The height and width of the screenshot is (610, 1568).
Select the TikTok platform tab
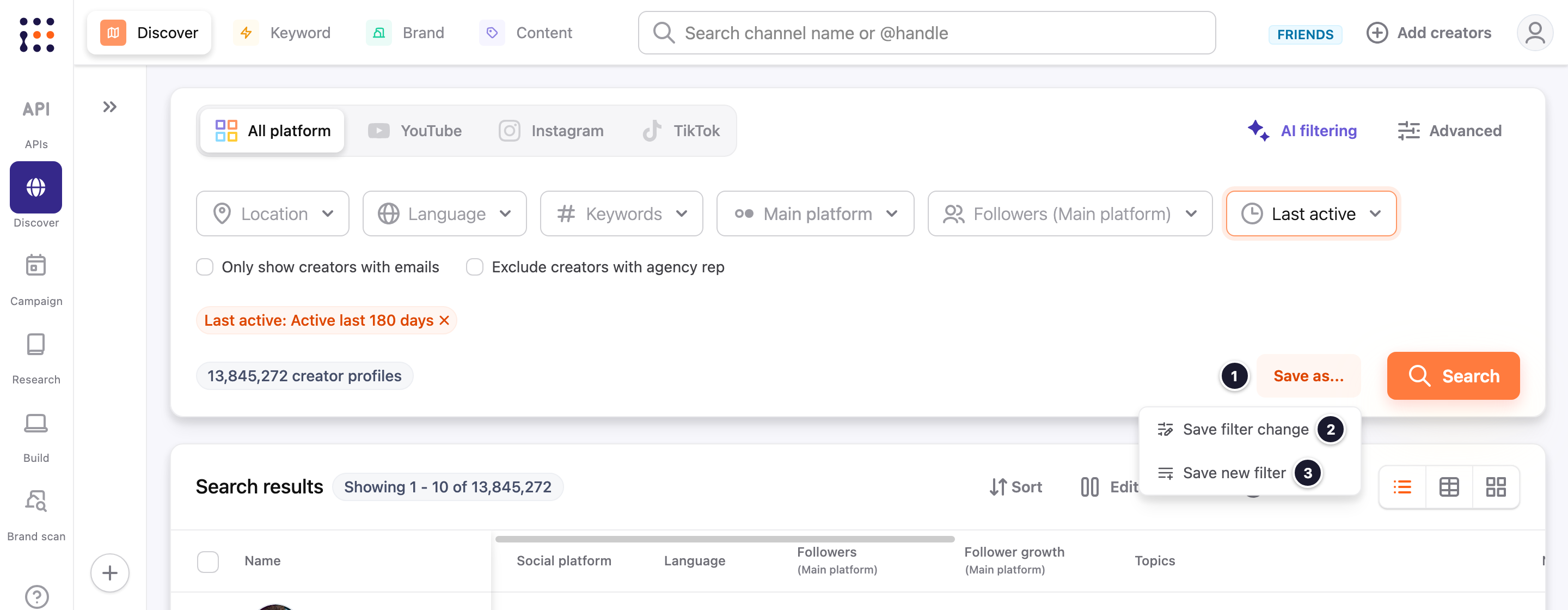click(x=682, y=131)
